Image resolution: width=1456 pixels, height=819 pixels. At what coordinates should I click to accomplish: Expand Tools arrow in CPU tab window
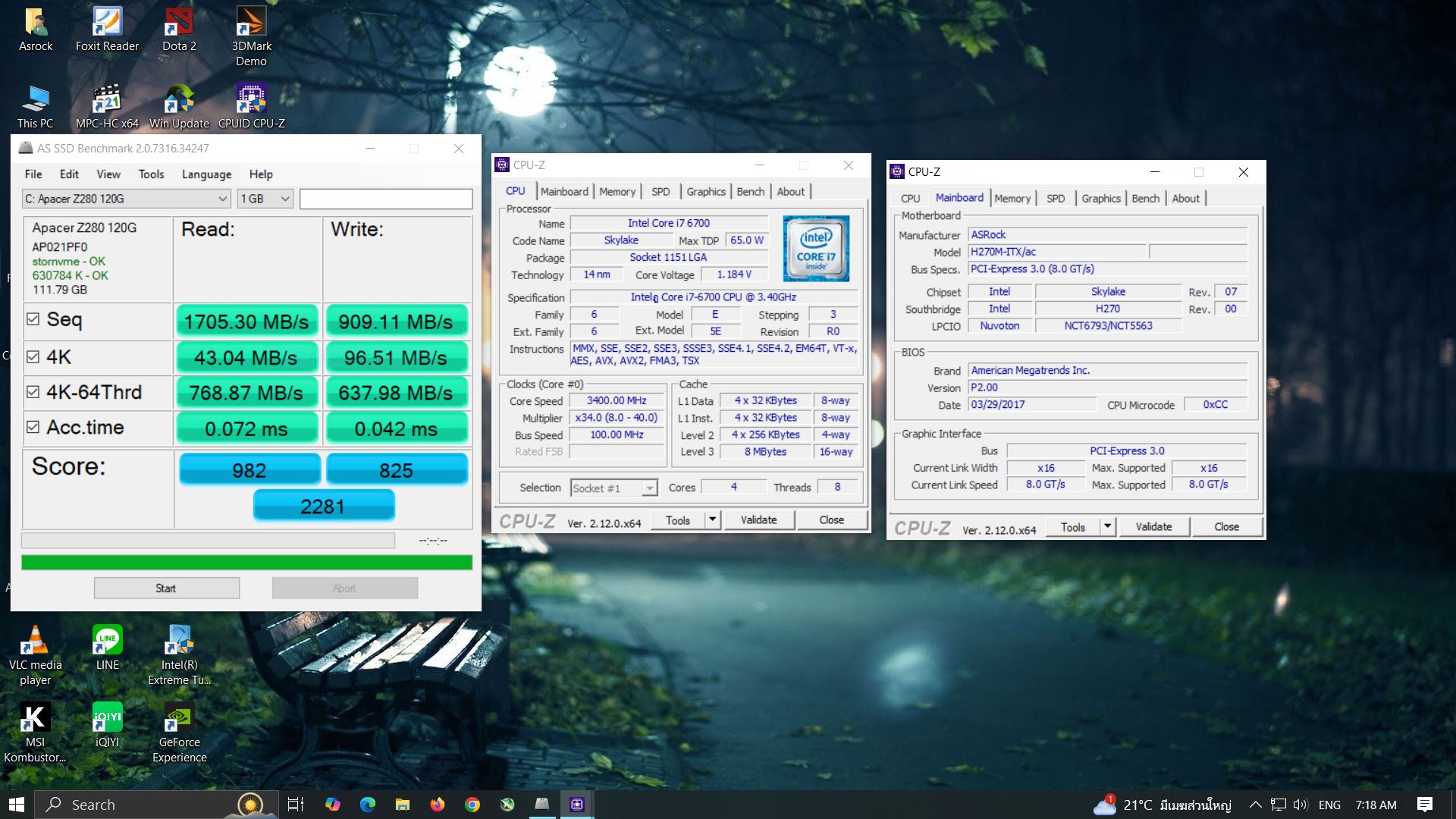[712, 519]
